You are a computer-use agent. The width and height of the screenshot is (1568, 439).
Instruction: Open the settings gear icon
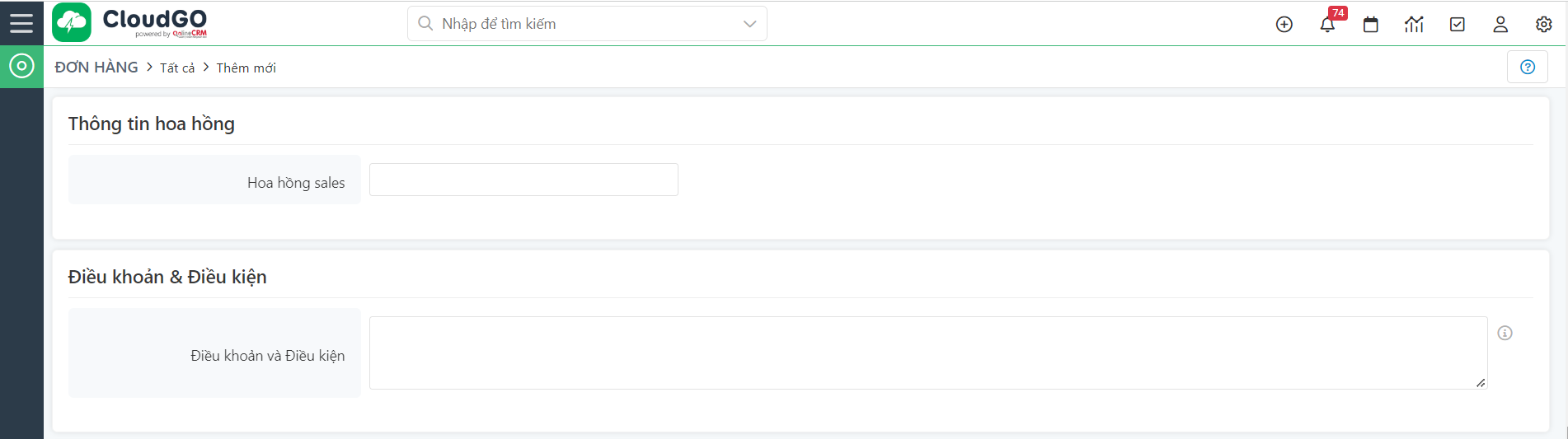pos(1543,25)
